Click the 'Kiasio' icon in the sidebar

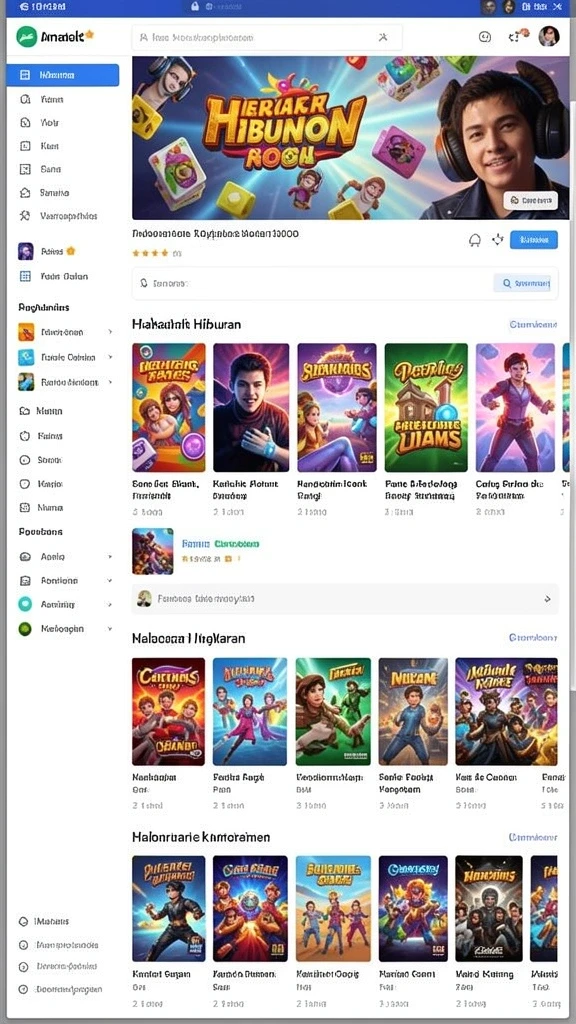(25, 484)
